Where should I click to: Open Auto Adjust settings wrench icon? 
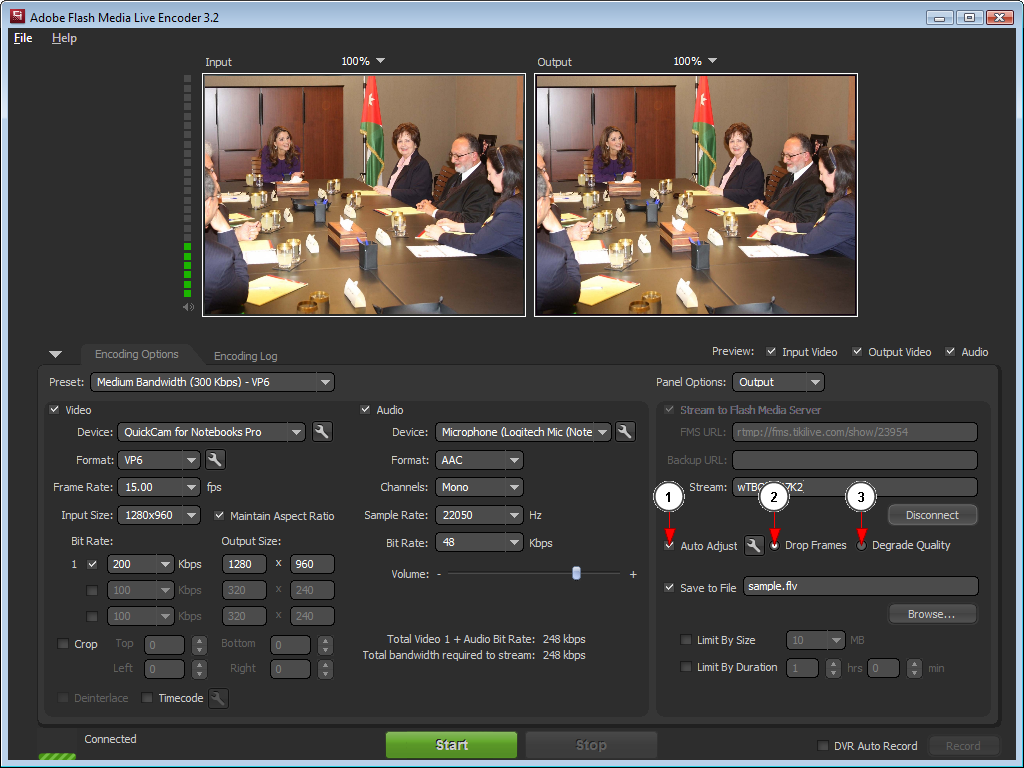pyautogui.click(x=754, y=545)
